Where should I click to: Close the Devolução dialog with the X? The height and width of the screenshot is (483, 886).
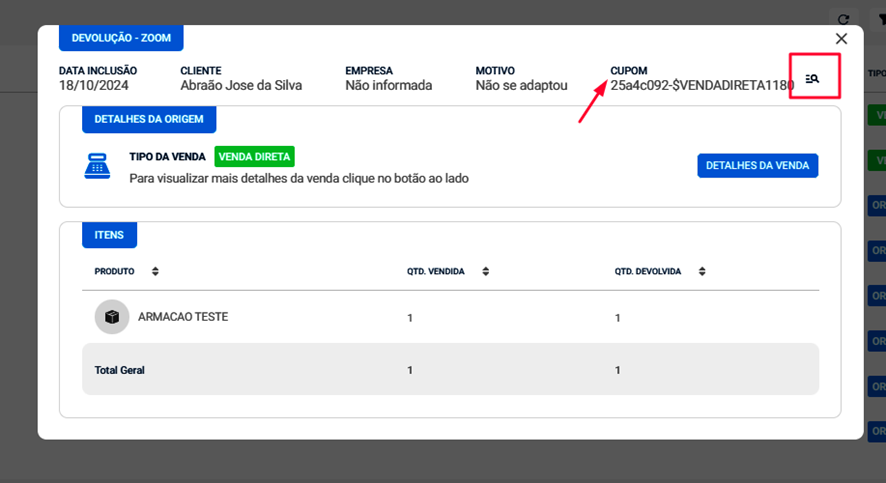[x=841, y=38]
